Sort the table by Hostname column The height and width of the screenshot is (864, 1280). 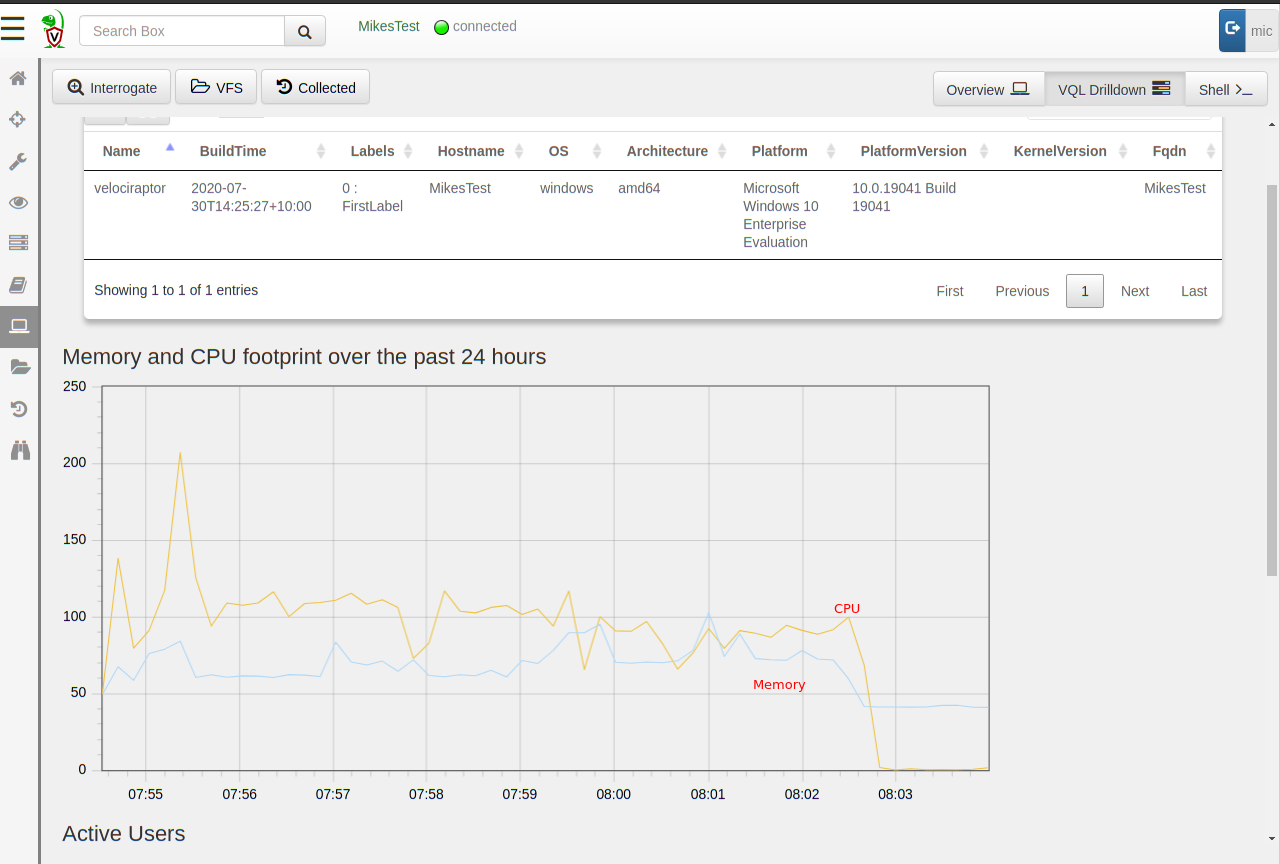click(471, 151)
